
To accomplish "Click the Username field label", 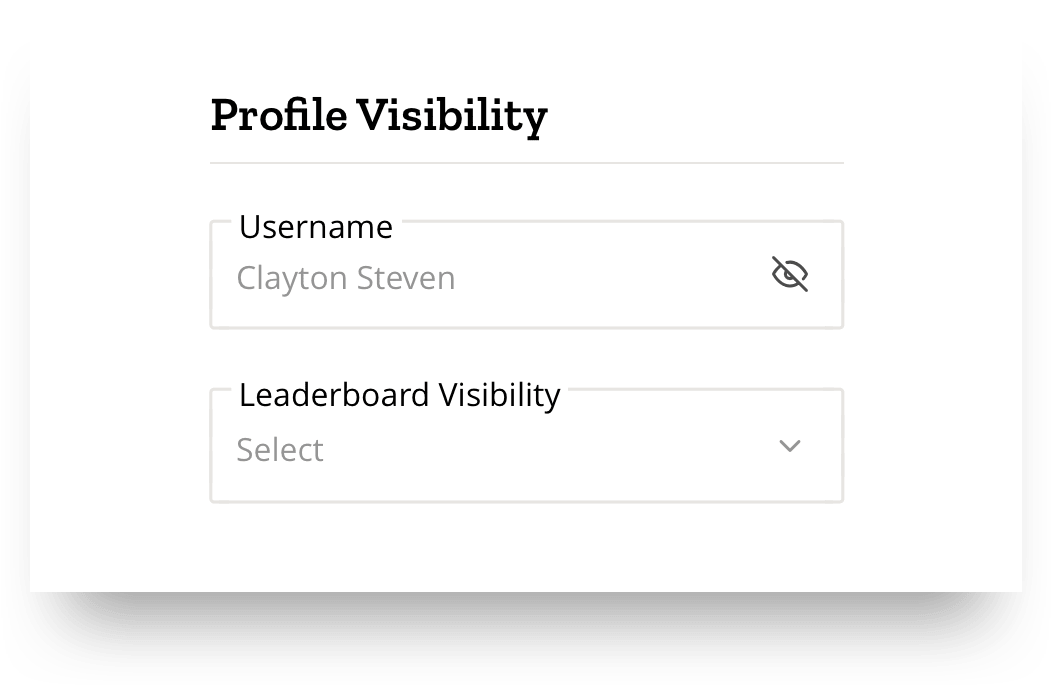I will [316, 227].
